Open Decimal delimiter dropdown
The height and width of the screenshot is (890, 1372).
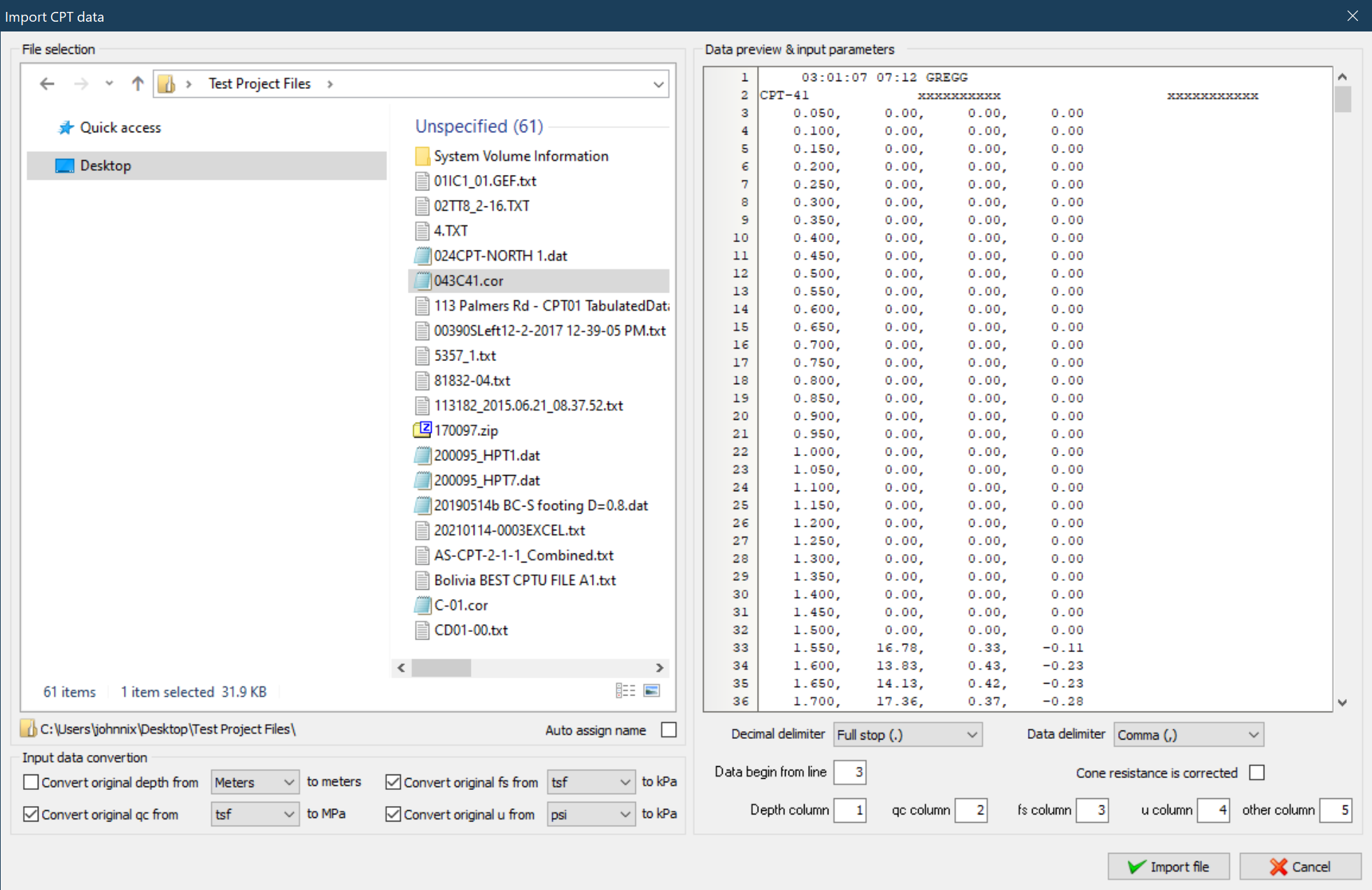click(x=907, y=735)
